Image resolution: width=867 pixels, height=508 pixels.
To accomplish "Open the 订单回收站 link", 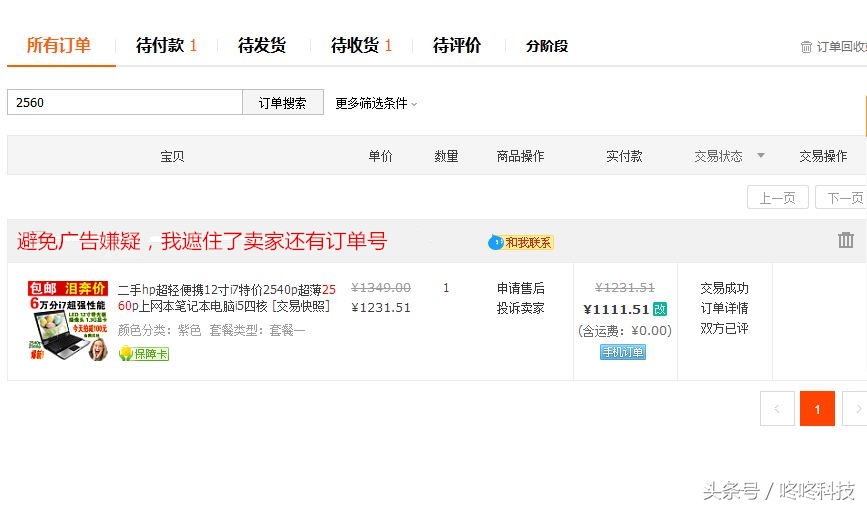I will 834,47.
